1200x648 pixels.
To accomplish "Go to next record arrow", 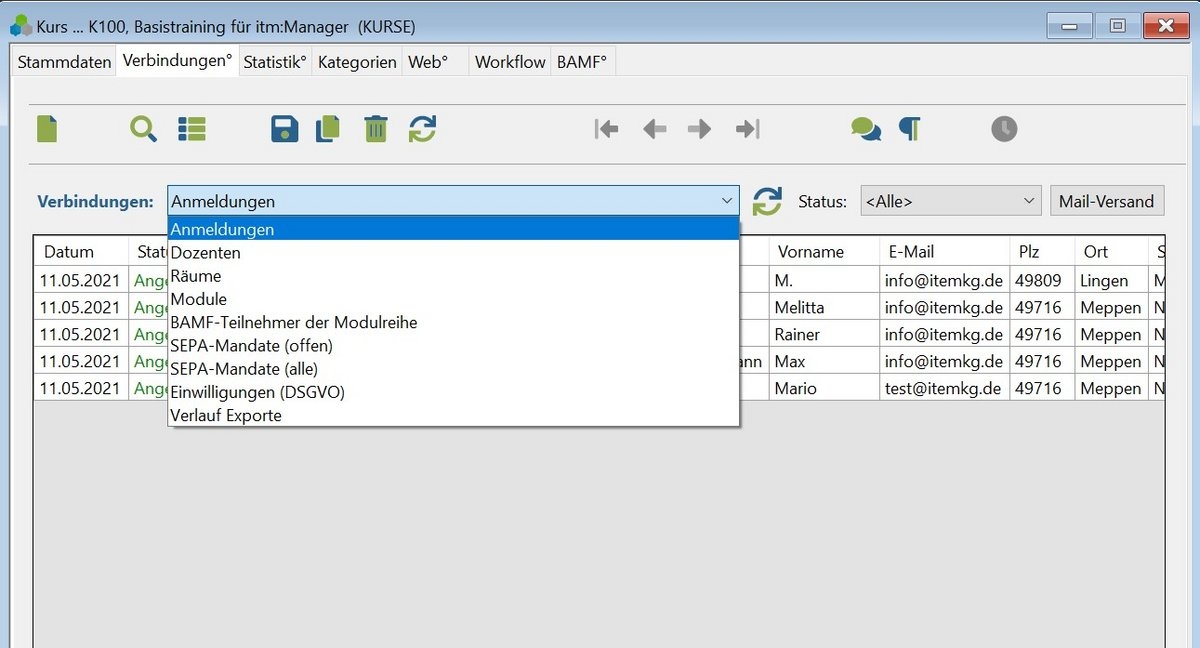I will click(x=700, y=129).
